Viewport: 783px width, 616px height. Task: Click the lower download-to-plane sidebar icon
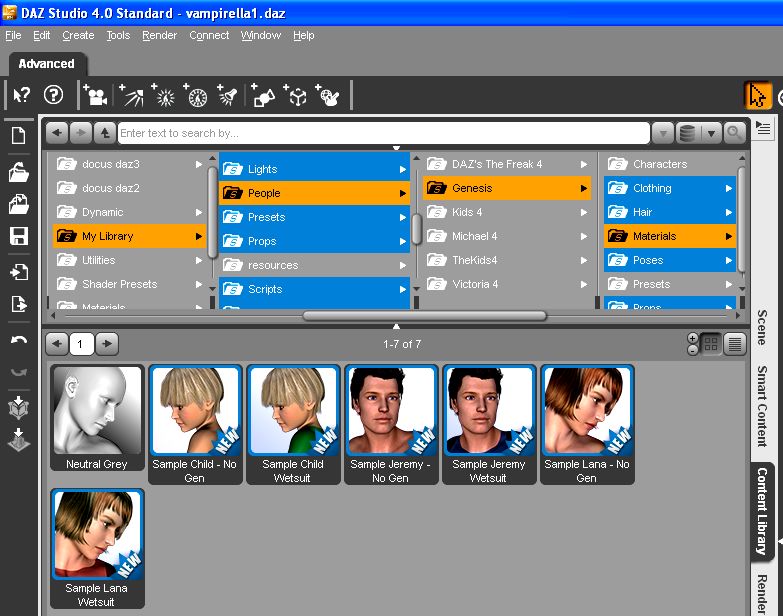(x=18, y=439)
